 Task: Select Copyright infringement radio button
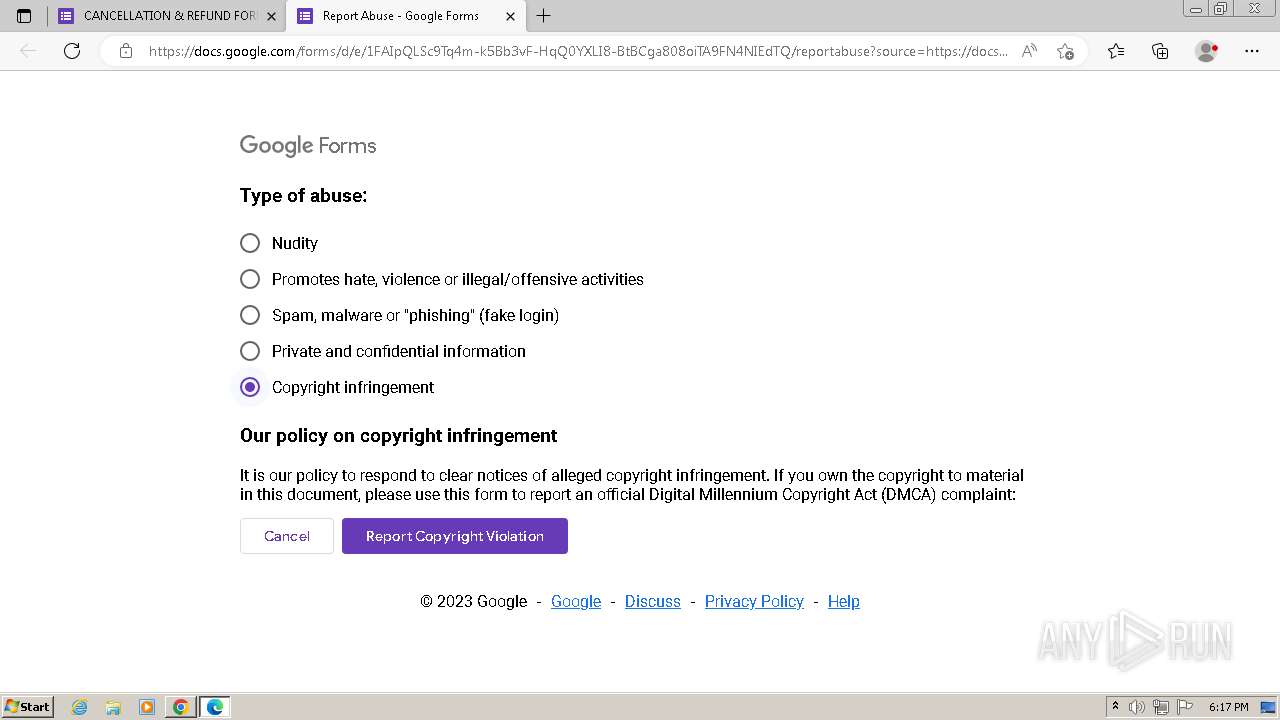[250, 387]
